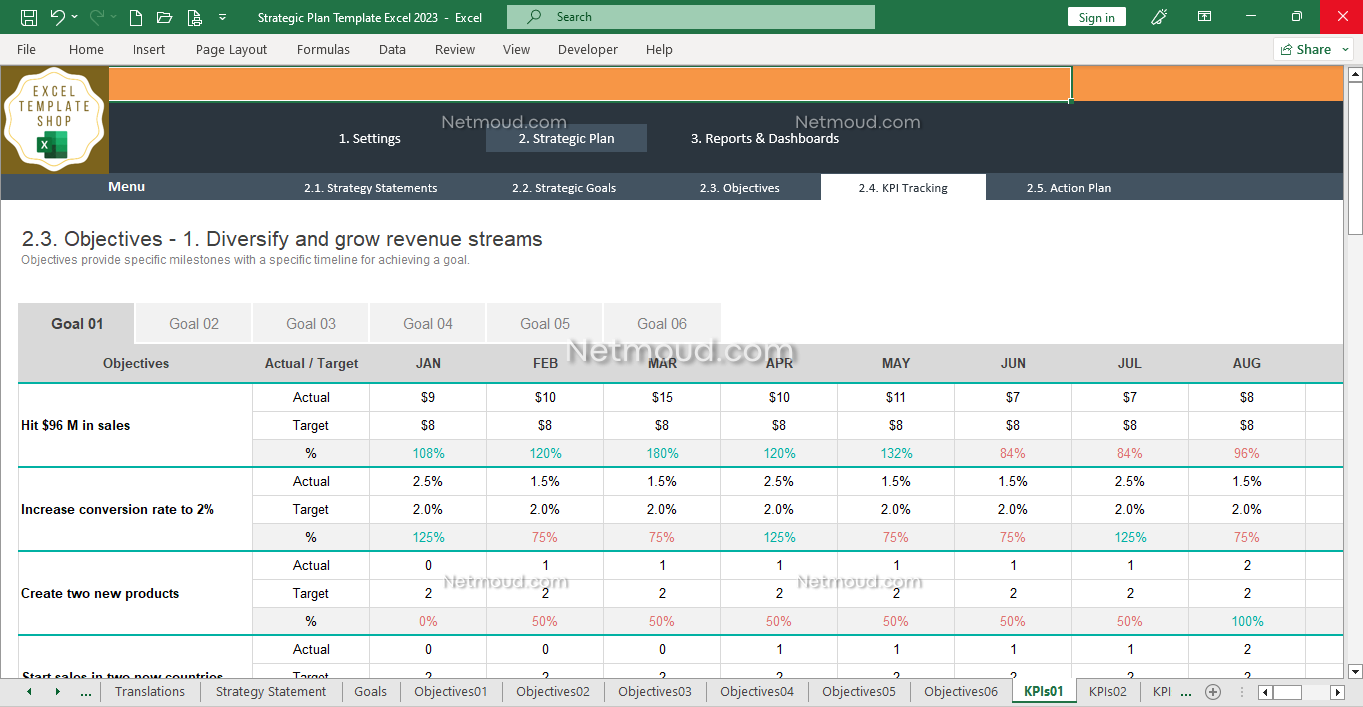Restore down the Excel window
1363x707 pixels.
(1296, 17)
